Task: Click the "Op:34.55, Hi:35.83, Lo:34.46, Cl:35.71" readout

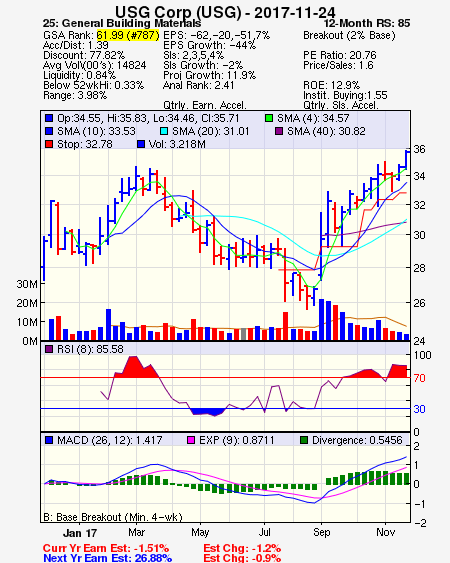Action: click(148, 118)
